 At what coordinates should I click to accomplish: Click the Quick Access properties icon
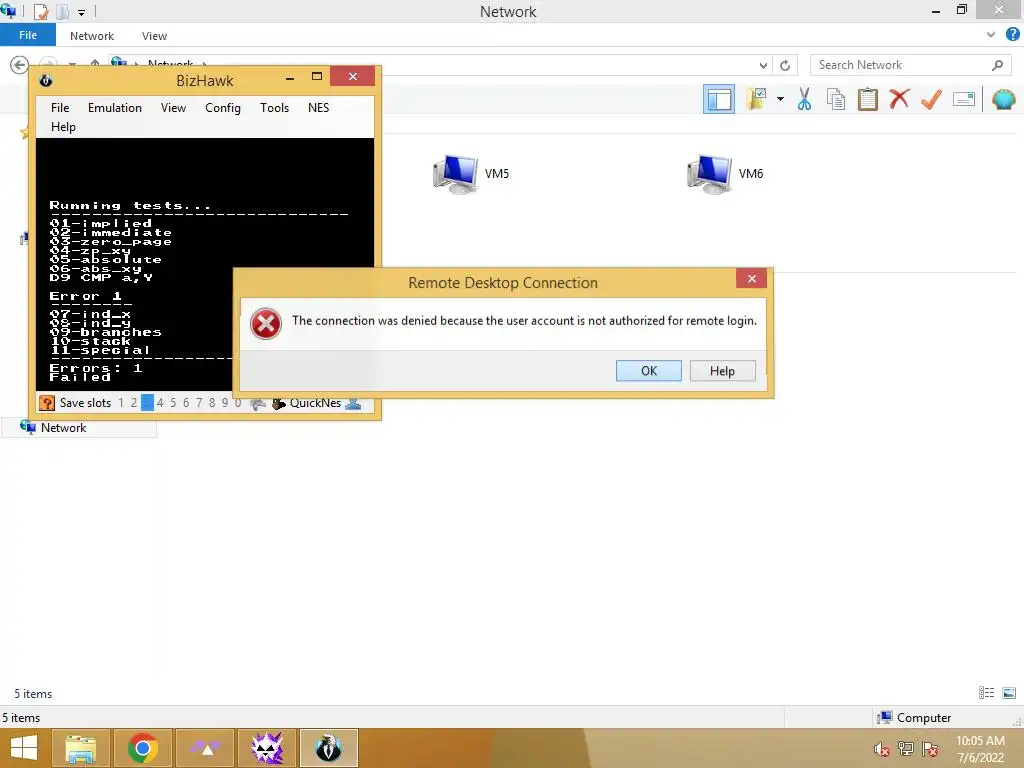coord(40,12)
